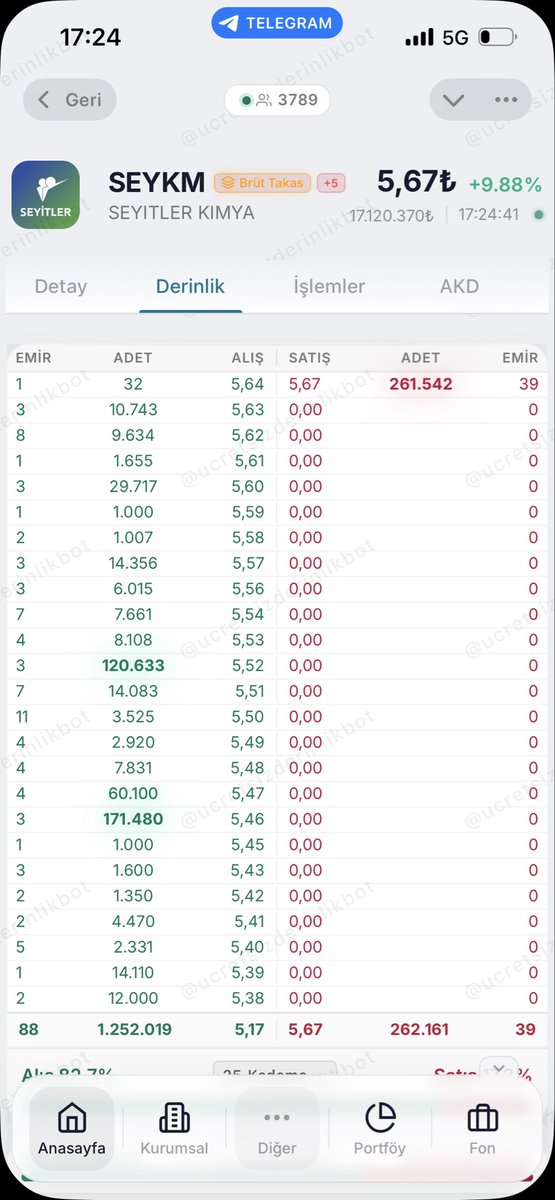Tap the +5 badge next to Brüt Takas
The width and height of the screenshot is (555, 1200).
[331, 184]
